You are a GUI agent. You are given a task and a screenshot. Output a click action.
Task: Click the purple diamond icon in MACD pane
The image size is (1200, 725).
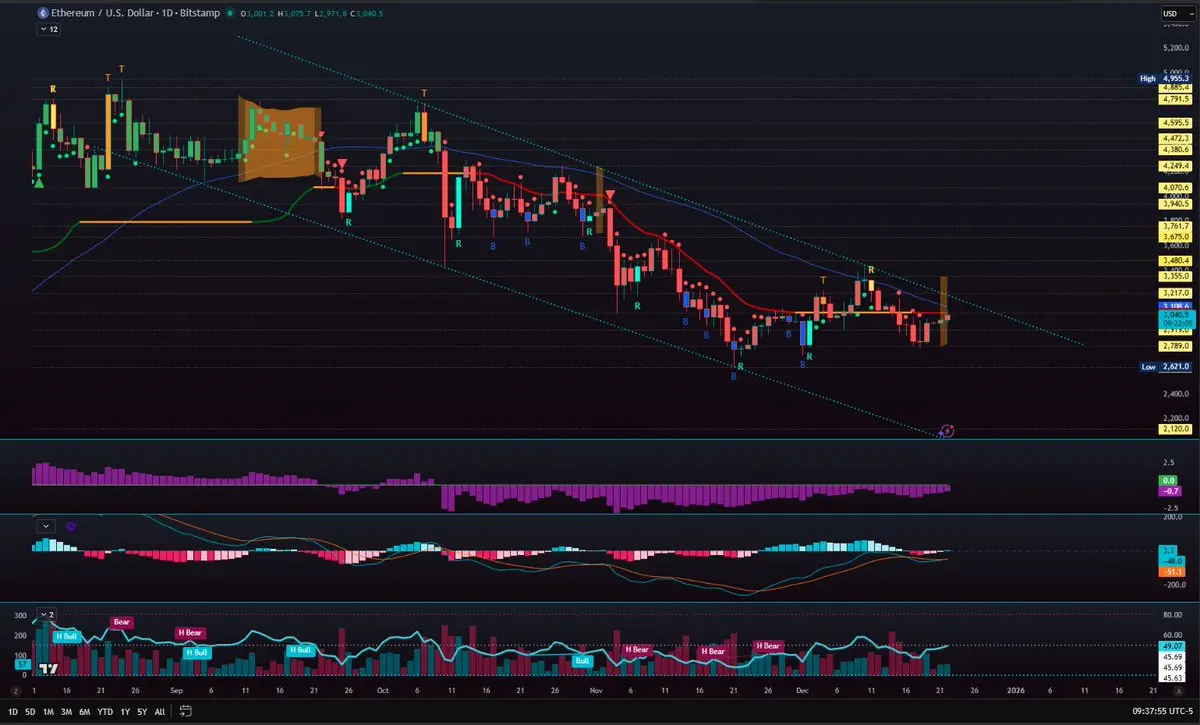[x=71, y=525]
